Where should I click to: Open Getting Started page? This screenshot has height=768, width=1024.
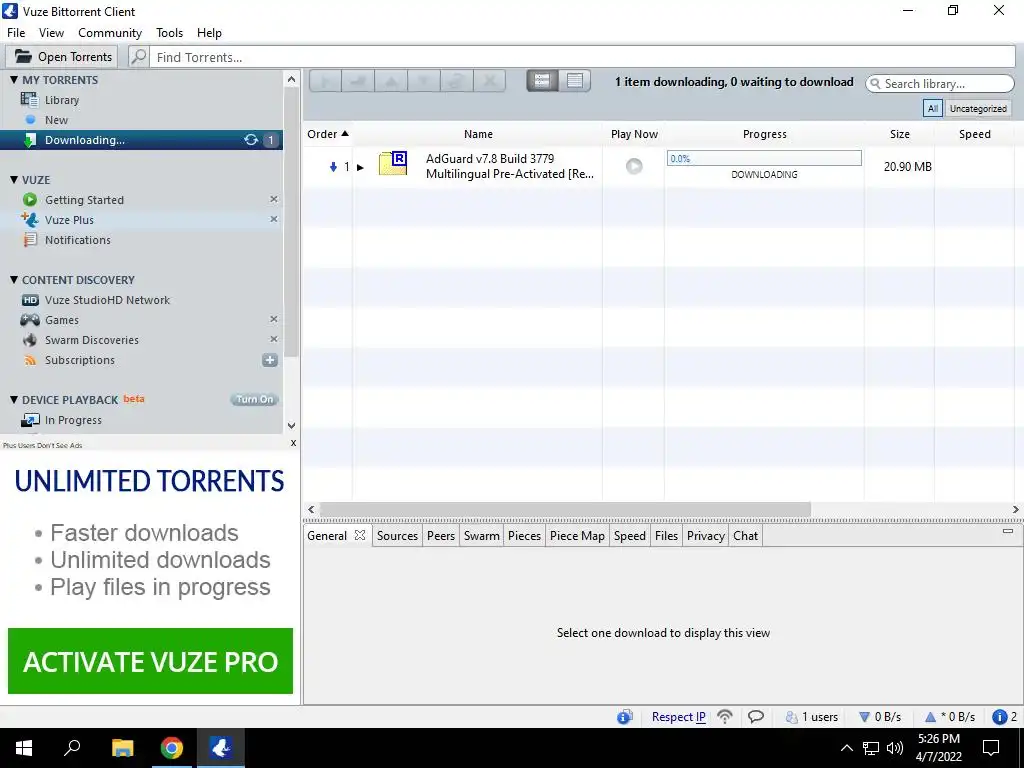84,200
